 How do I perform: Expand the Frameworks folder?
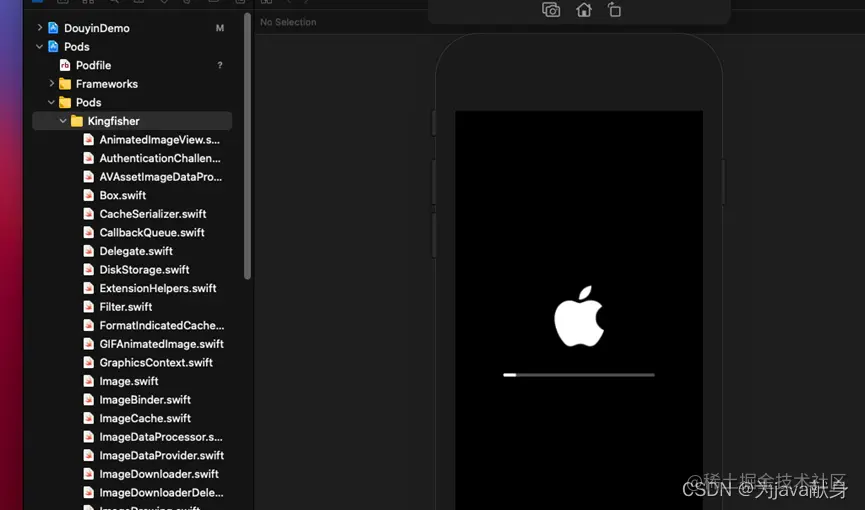(x=52, y=83)
